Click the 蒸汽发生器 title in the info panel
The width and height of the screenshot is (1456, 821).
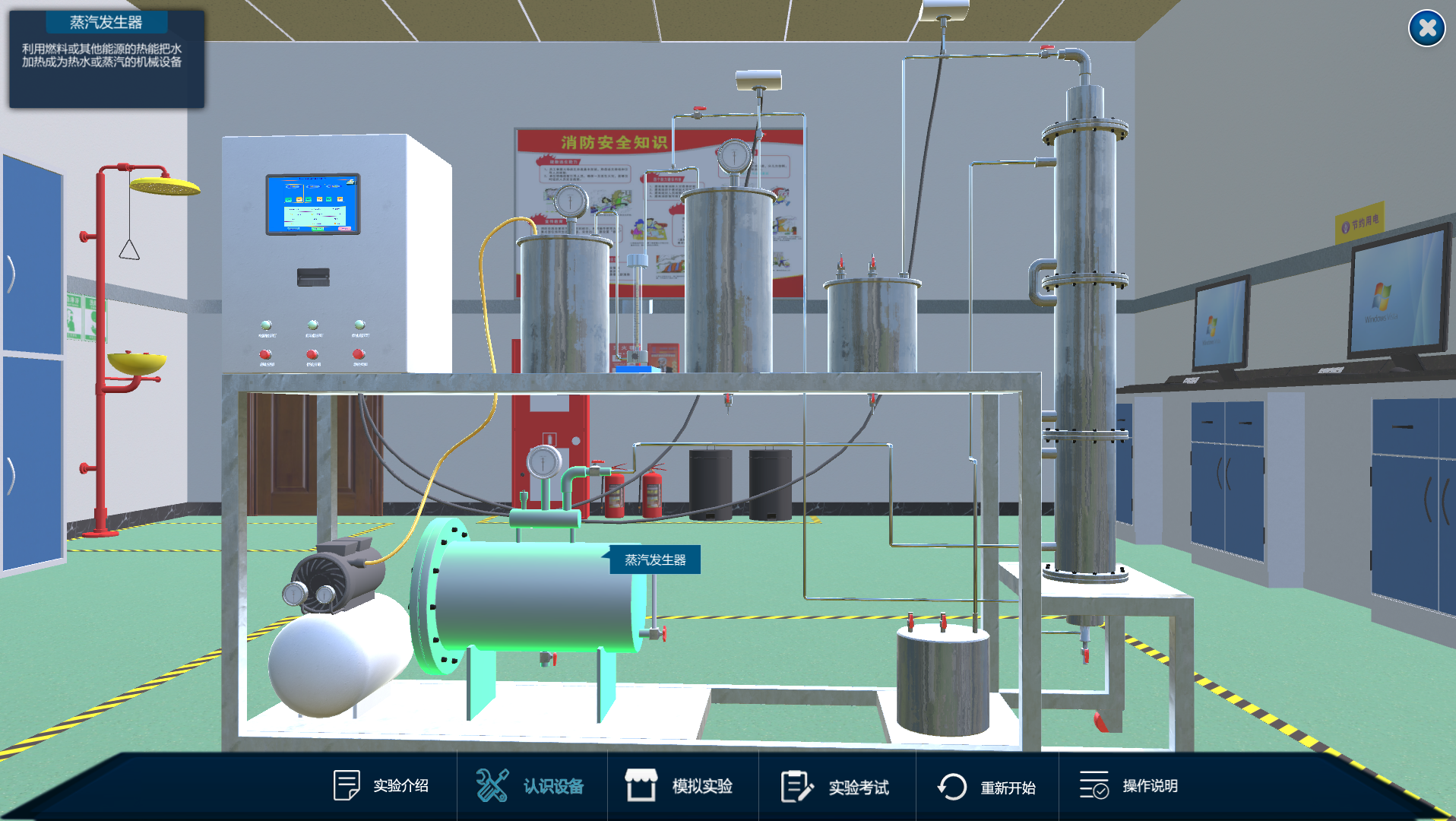click(106, 22)
